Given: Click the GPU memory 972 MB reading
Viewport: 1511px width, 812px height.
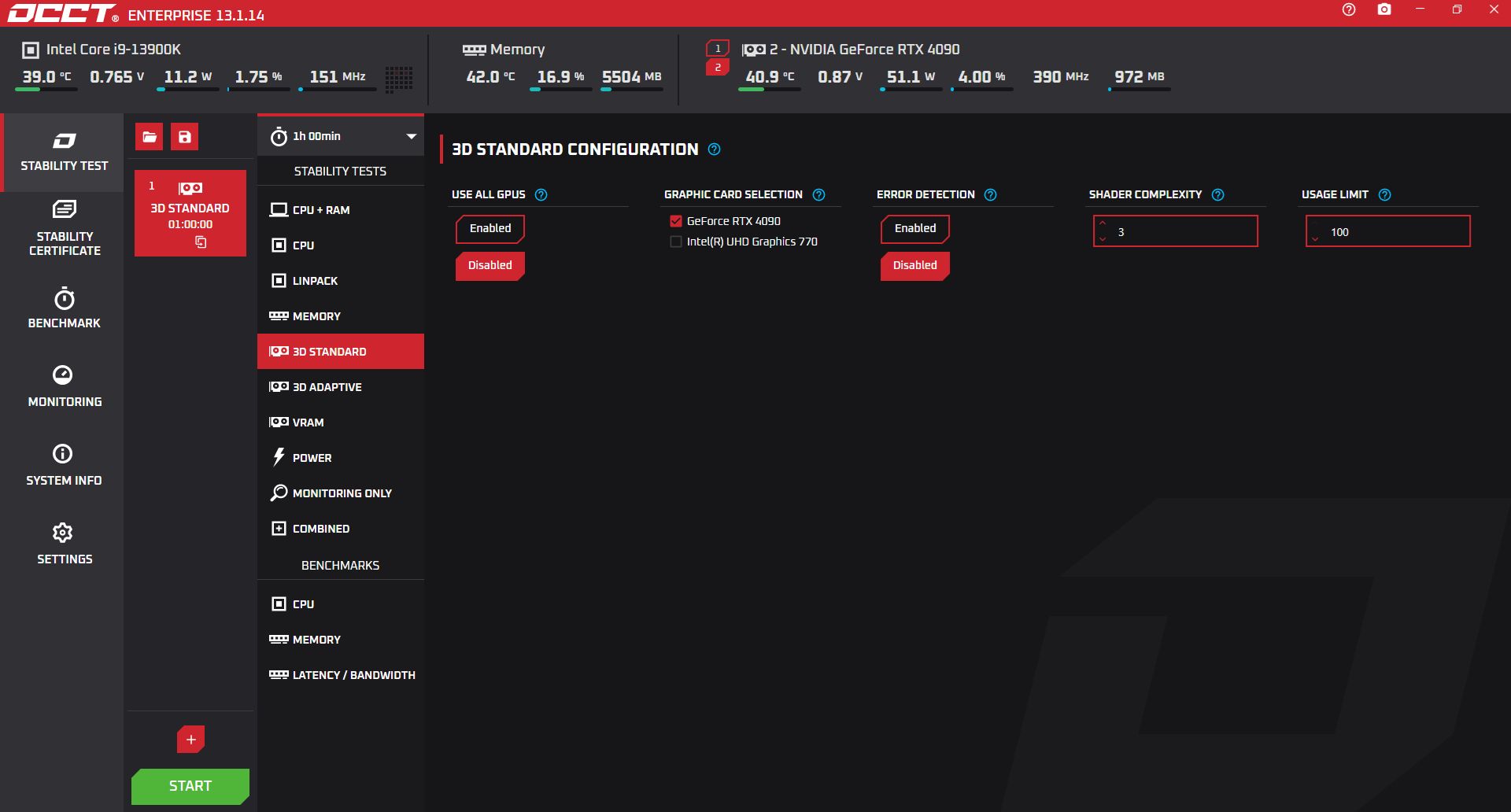Looking at the screenshot, I should 1140,77.
